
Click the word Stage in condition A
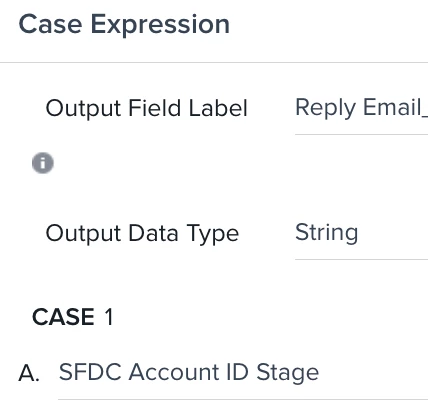pos(288,373)
